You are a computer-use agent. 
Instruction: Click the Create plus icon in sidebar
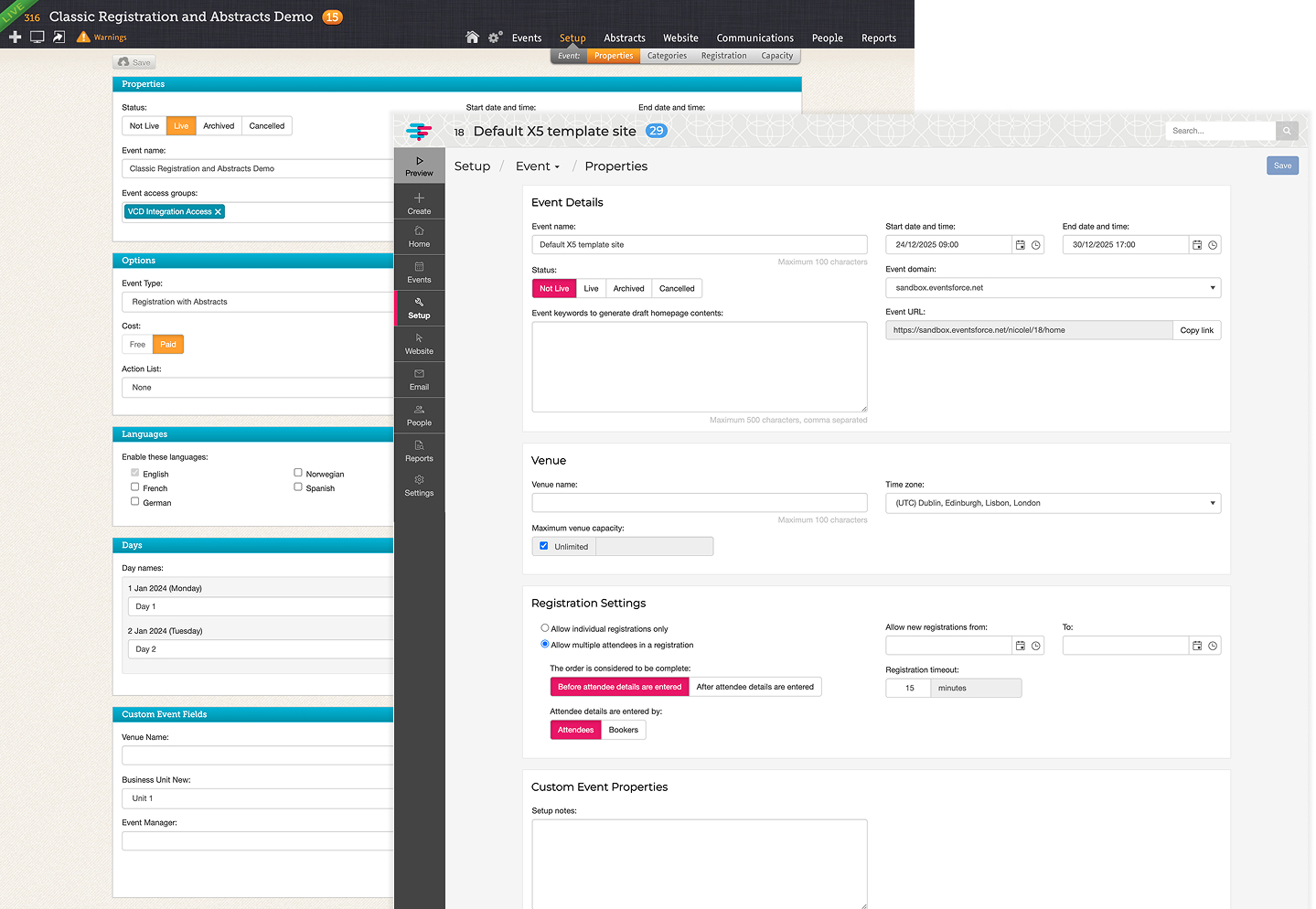point(419,198)
